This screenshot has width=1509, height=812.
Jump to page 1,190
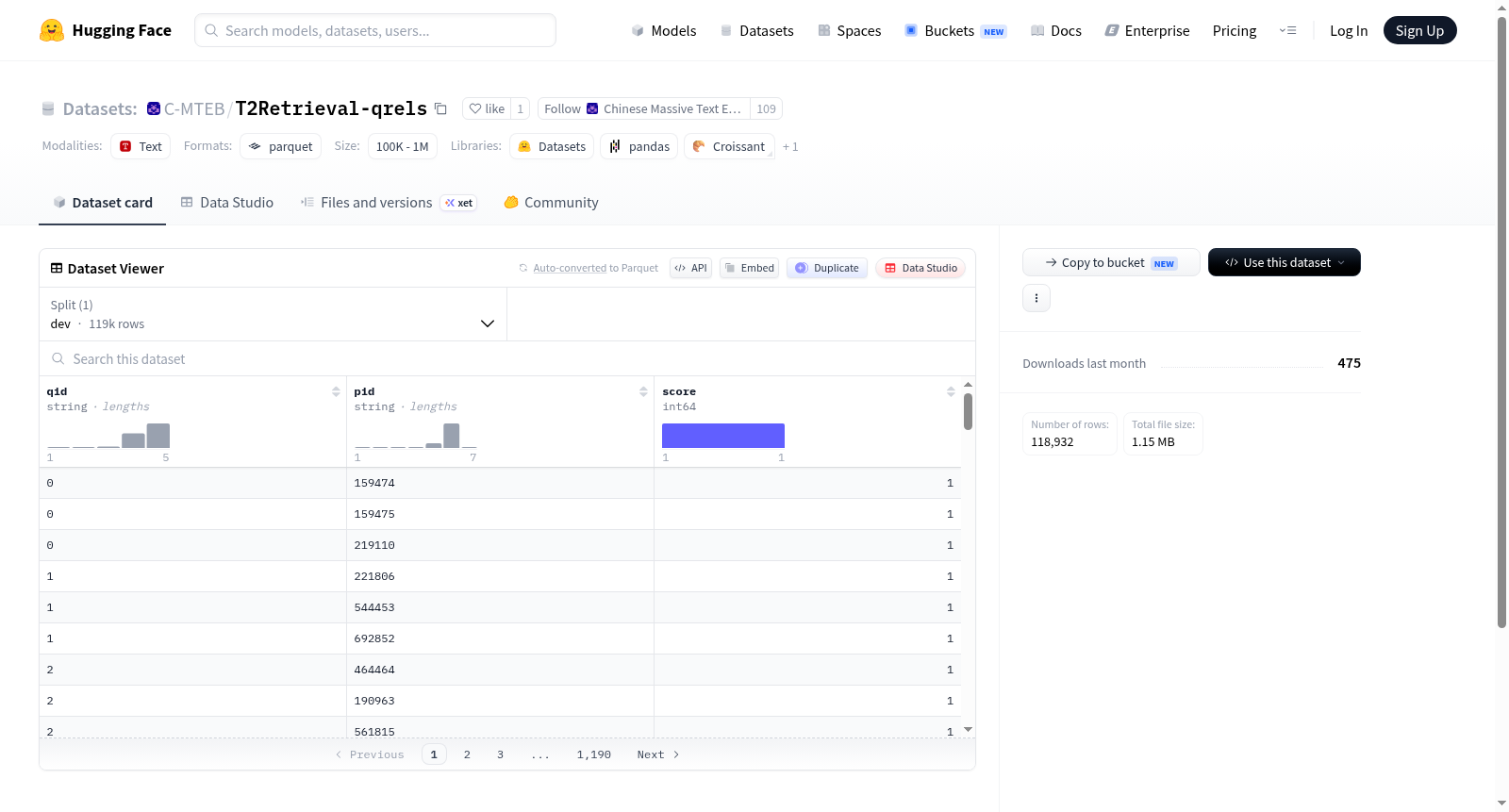point(594,754)
